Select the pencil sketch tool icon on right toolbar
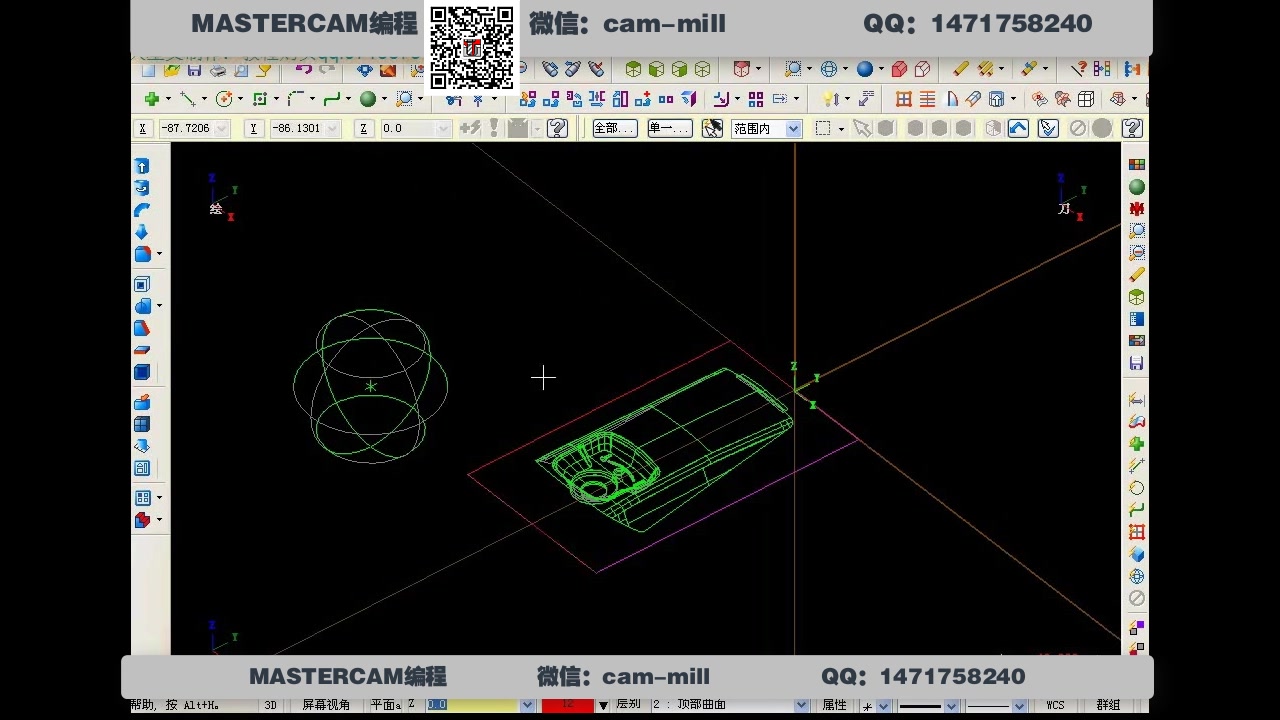Viewport: 1280px width, 720px height. coord(1136,274)
